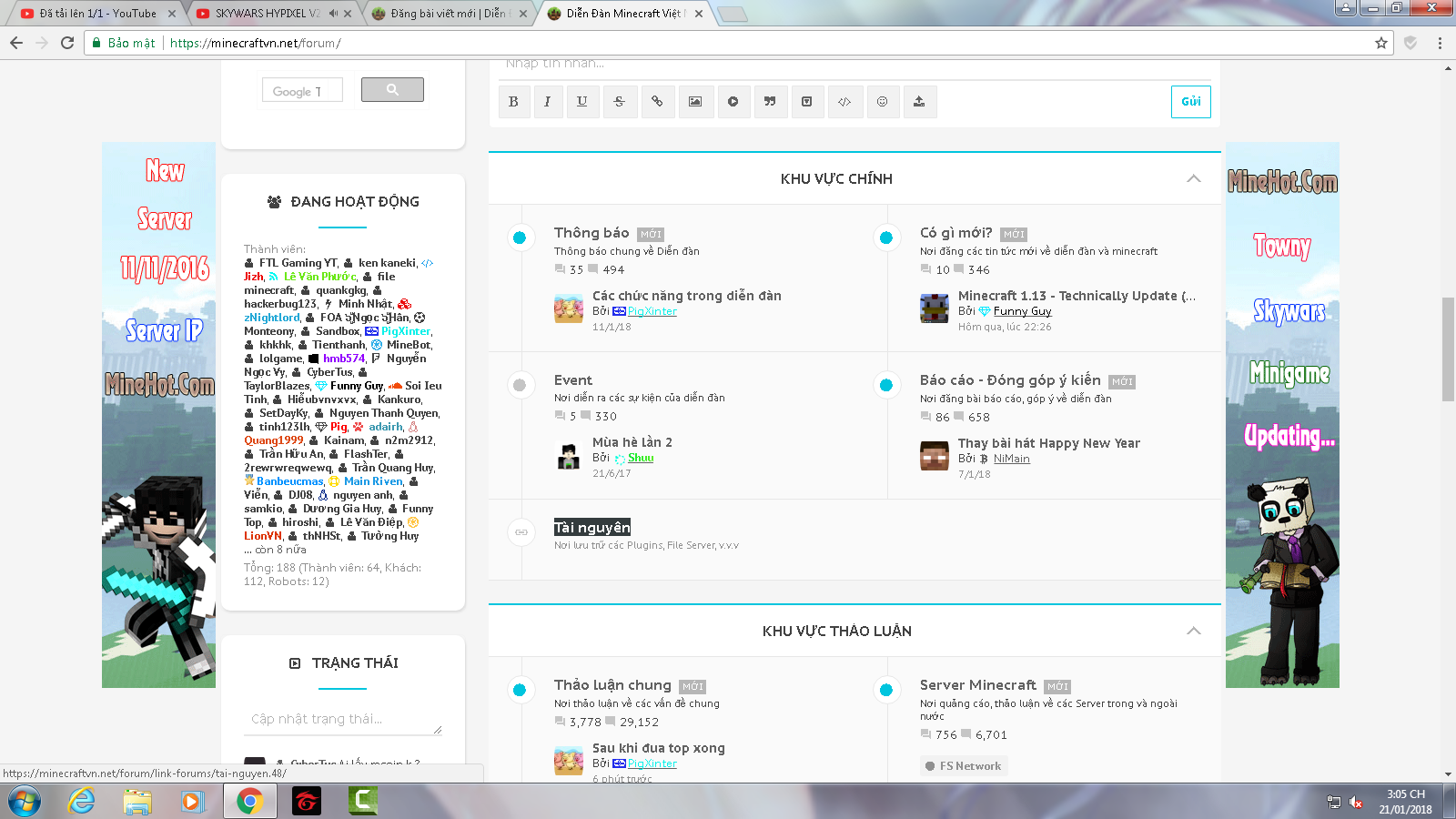
Task: Close the SKYWARS HYPIXEL tab
Action: pyautogui.click(x=348, y=14)
